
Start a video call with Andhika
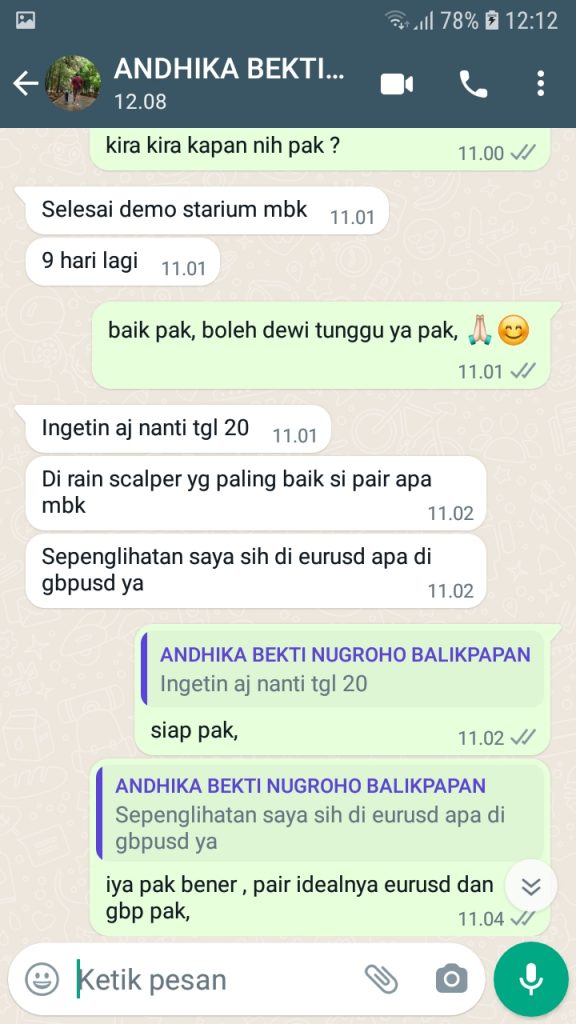pos(397,84)
